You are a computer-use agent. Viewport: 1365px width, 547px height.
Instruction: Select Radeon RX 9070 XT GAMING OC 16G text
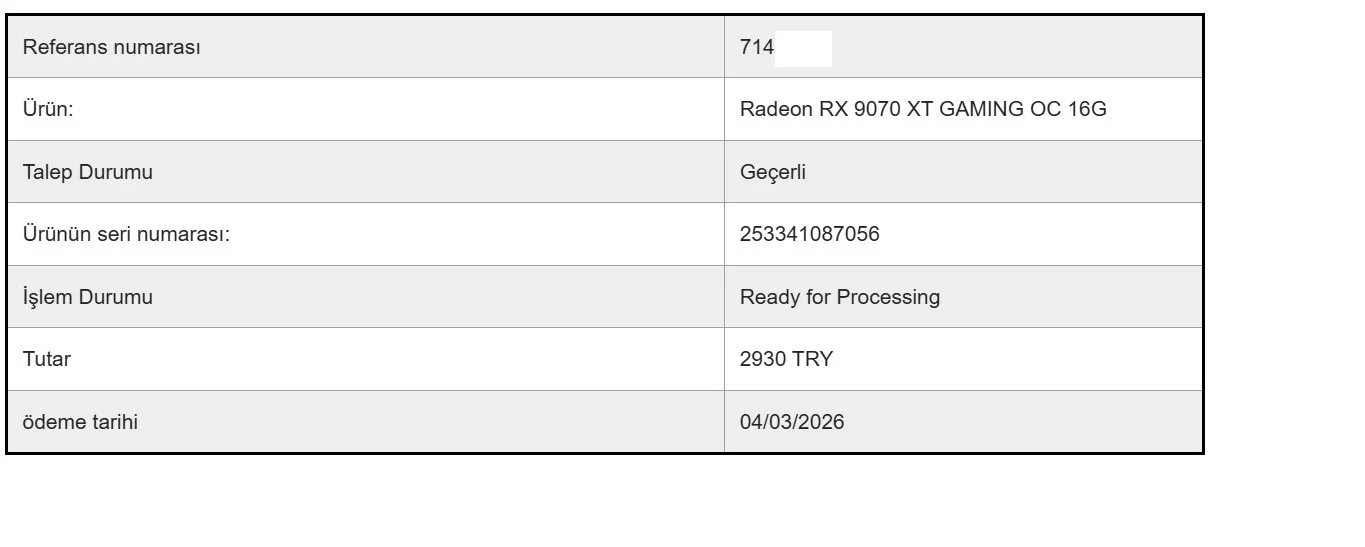(923, 109)
